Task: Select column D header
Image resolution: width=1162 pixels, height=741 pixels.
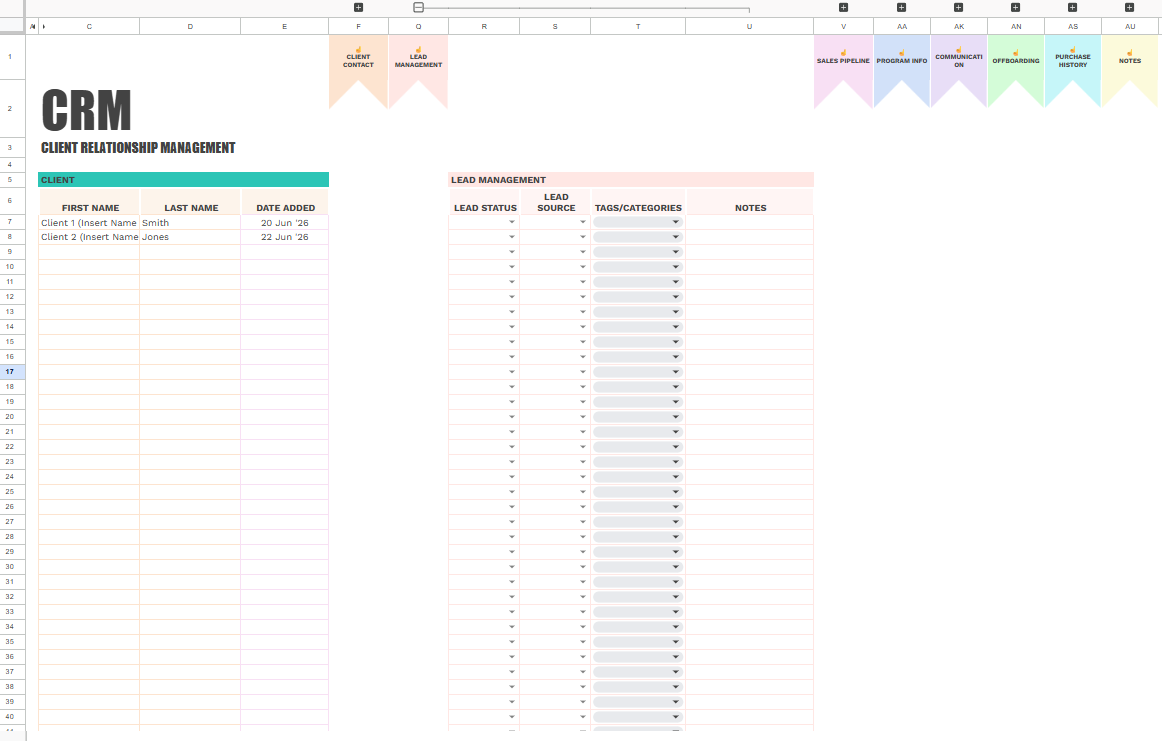Action: pyautogui.click(x=190, y=27)
